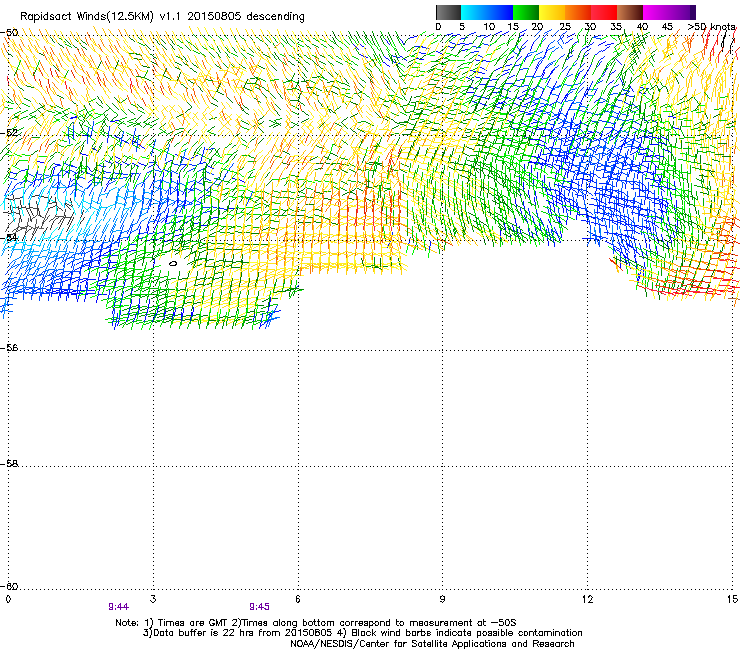Select the brown 35-40 knots legend swatch
The height and width of the screenshot is (650, 740).
tap(630, 12)
